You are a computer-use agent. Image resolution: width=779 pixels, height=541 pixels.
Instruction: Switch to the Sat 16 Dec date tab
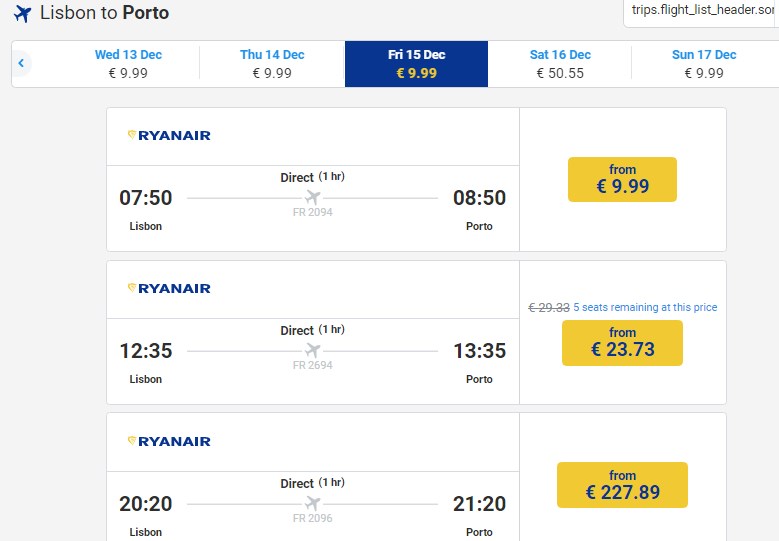pyautogui.click(x=560, y=64)
